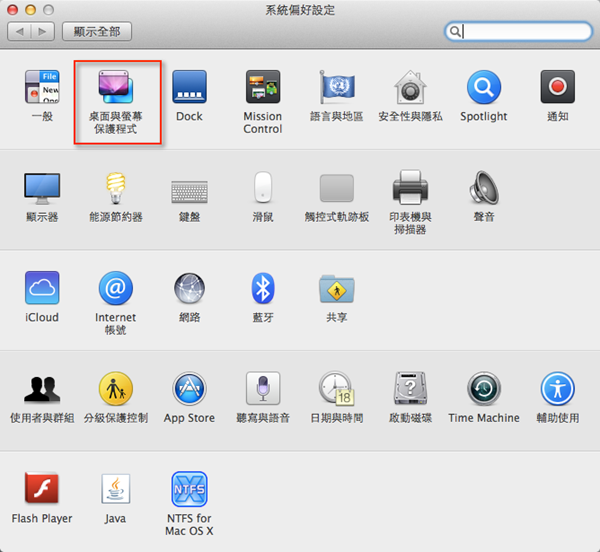
Task: Open 啟動磁碟 (Startup Disk) icon
Action: click(x=410, y=388)
